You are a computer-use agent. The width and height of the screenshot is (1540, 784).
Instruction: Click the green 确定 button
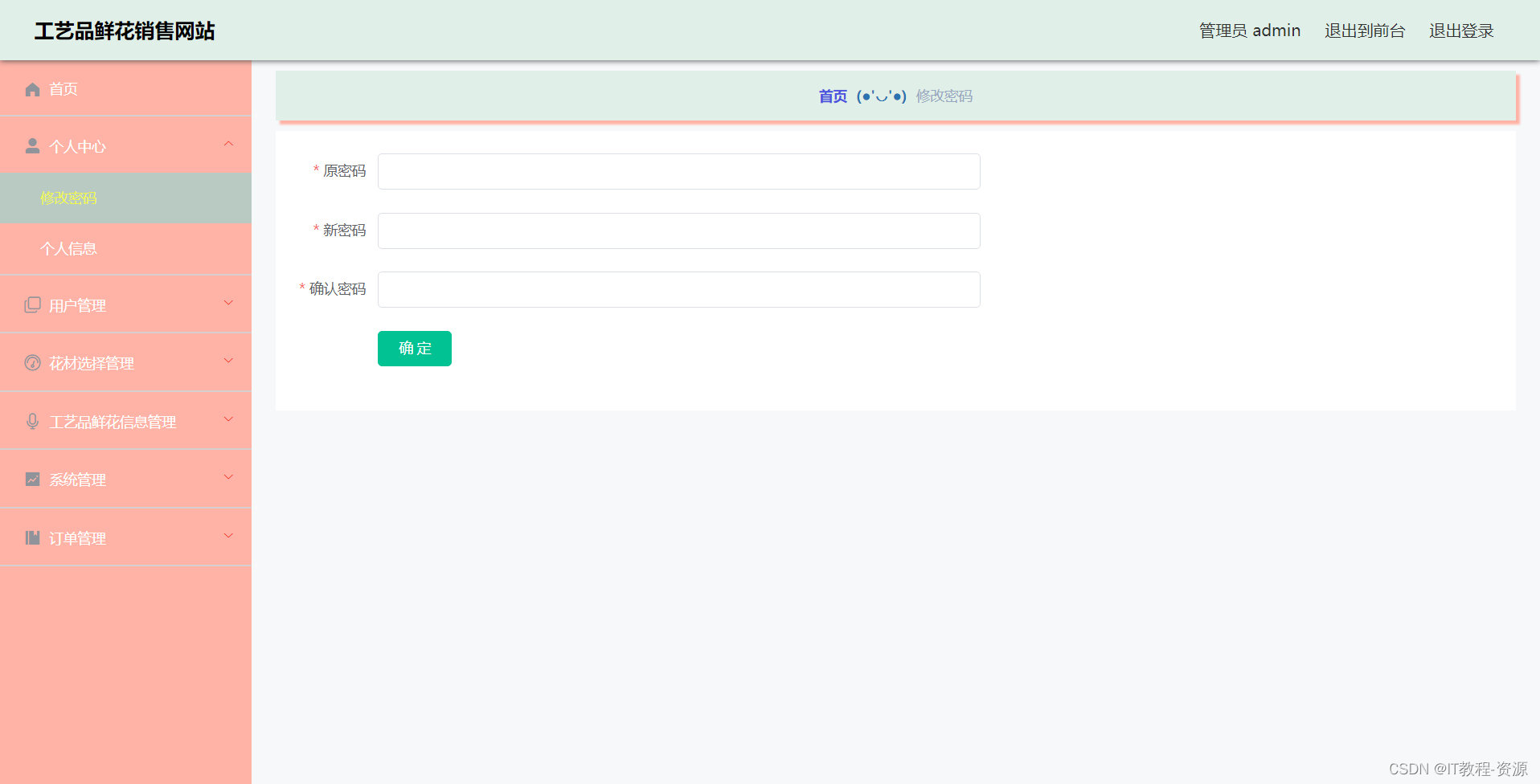[x=415, y=349]
